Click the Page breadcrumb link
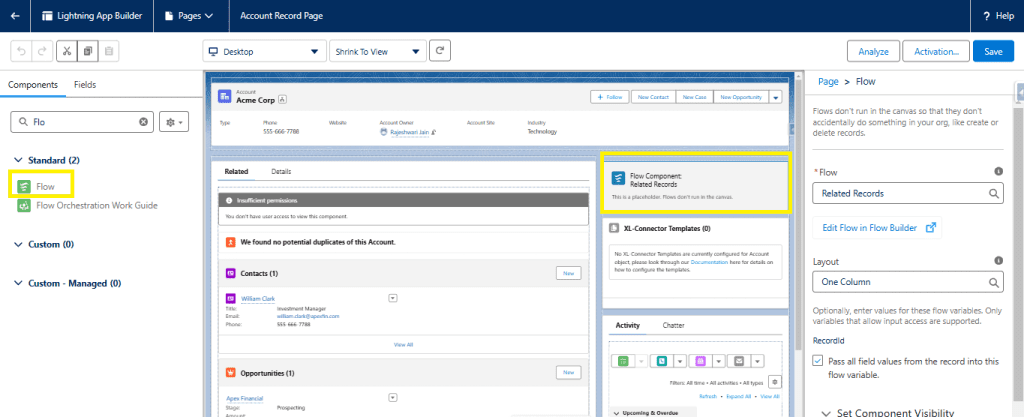 point(828,82)
